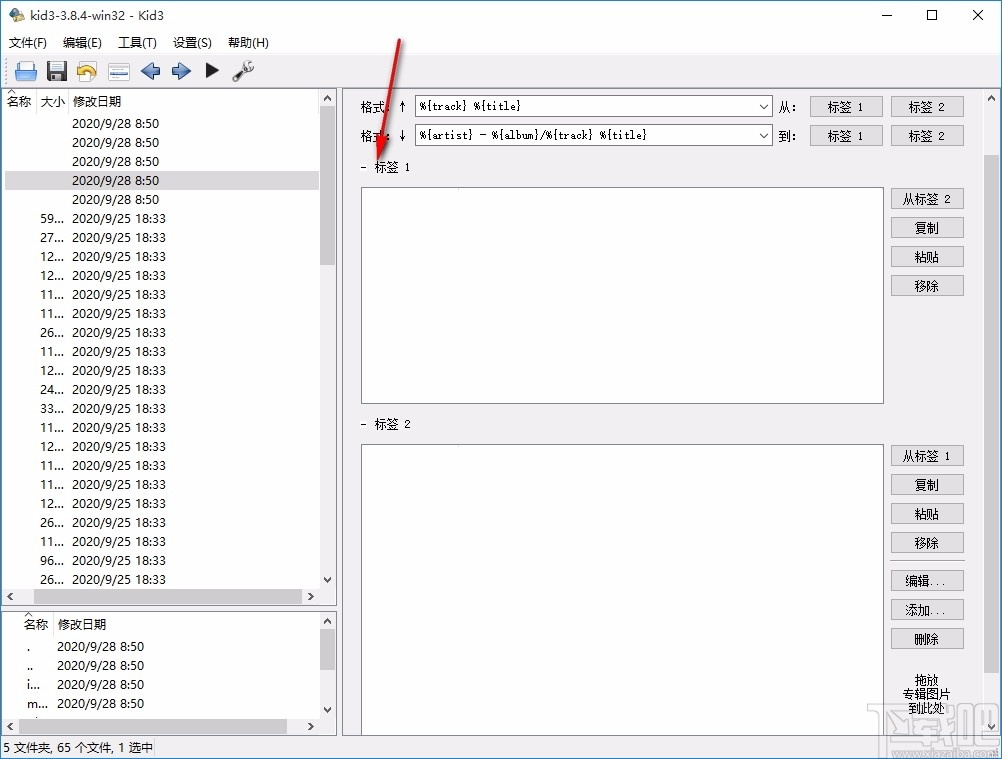Click the Save floppy disk icon
This screenshot has height=759, width=1002.
(x=57, y=71)
